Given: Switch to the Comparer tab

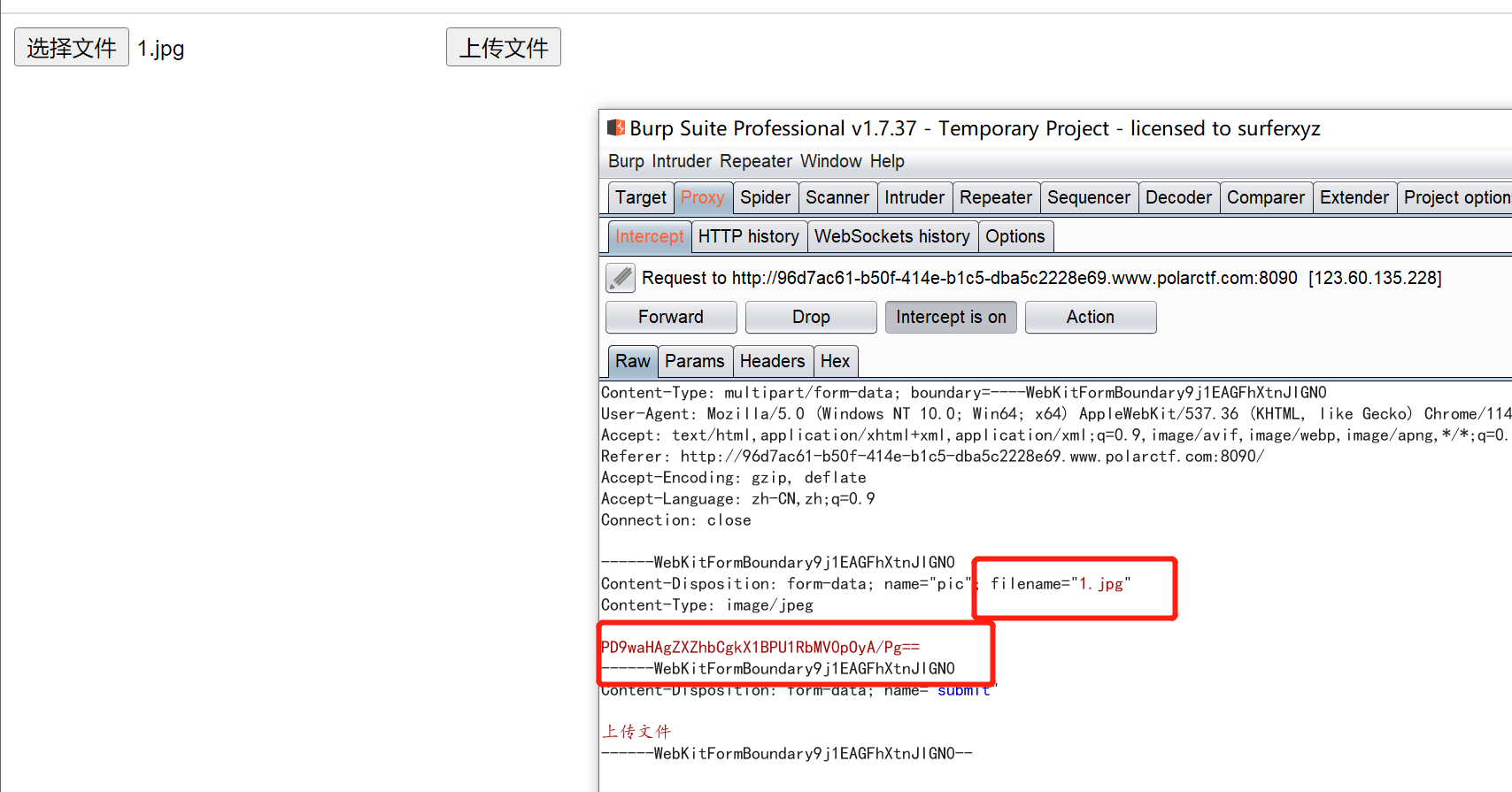Looking at the screenshot, I should [1266, 197].
